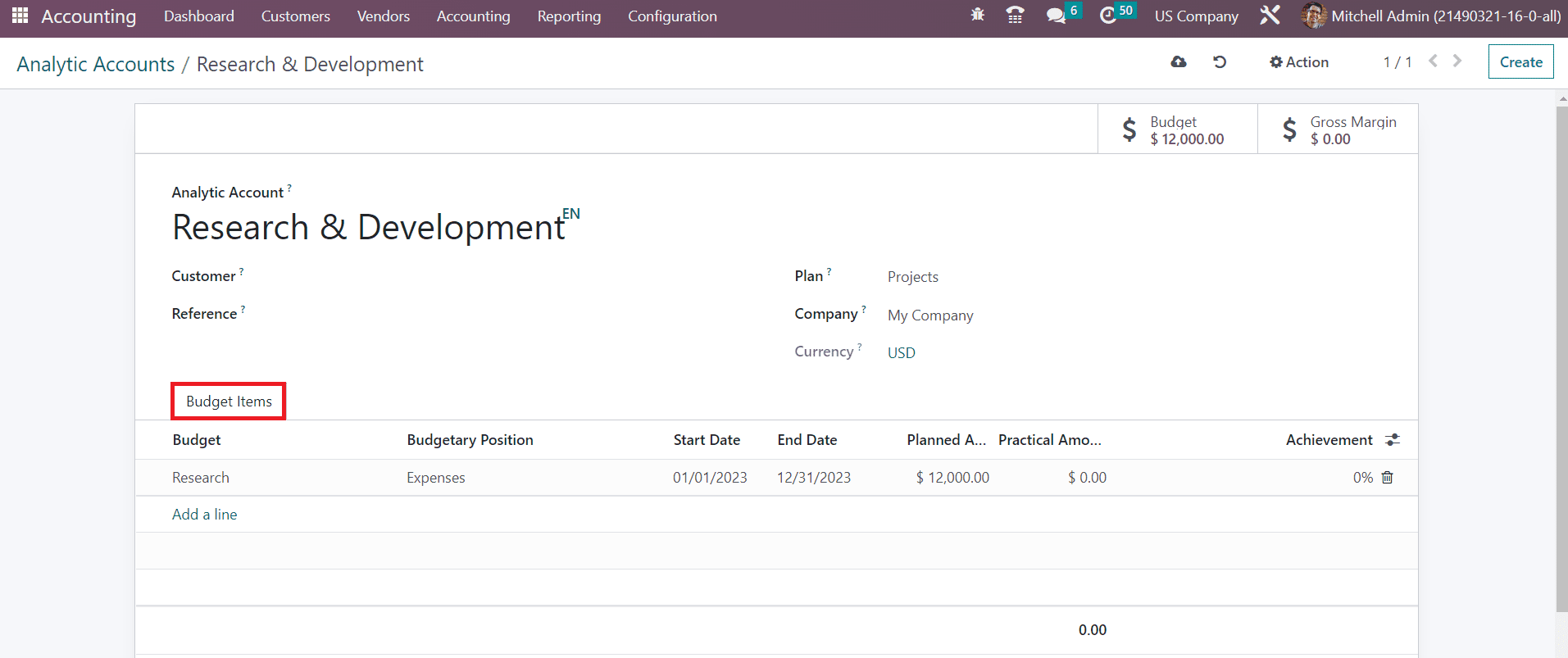Select the Budget Items tab
Screen dimensions: 1568x658
point(229,402)
